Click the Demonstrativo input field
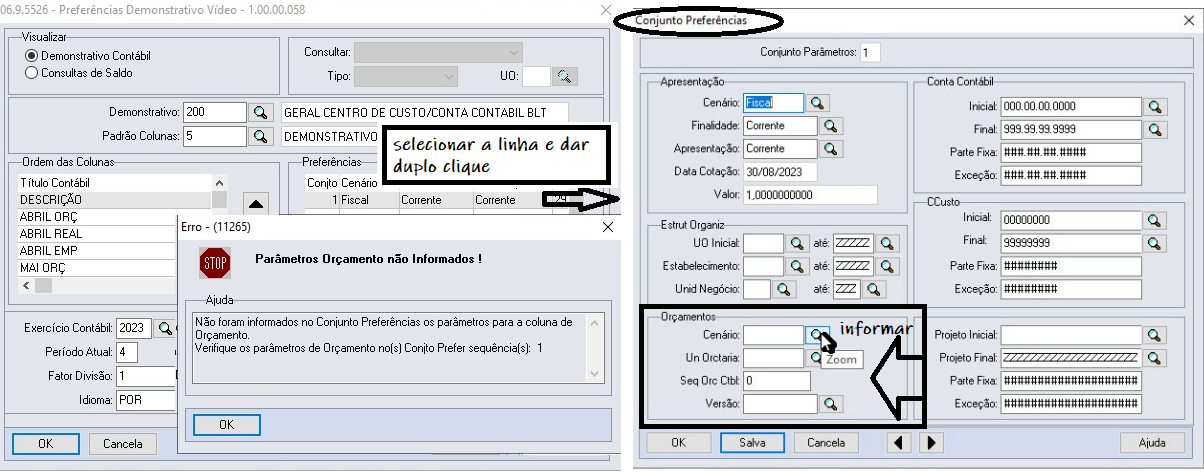The width and height of the screenshot is (1204, 472). coord(215,112)
